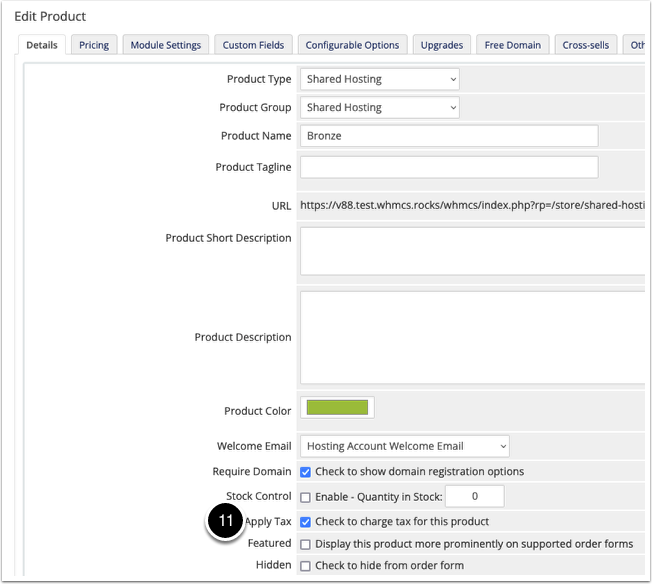This screenshot has height=584, width=652.
Task: Open the Product Type dropdown
Action: coord(380,79)
